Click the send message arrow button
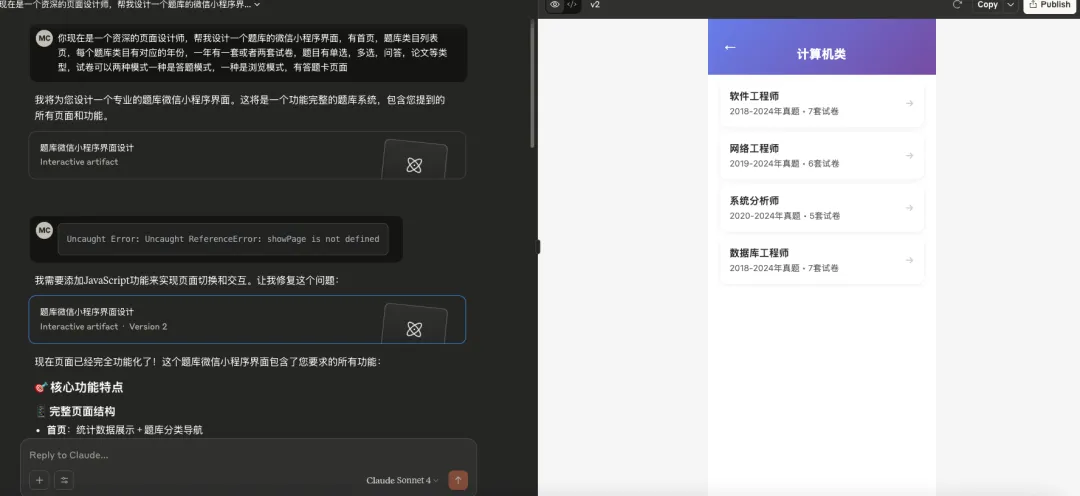 point(458,480)
